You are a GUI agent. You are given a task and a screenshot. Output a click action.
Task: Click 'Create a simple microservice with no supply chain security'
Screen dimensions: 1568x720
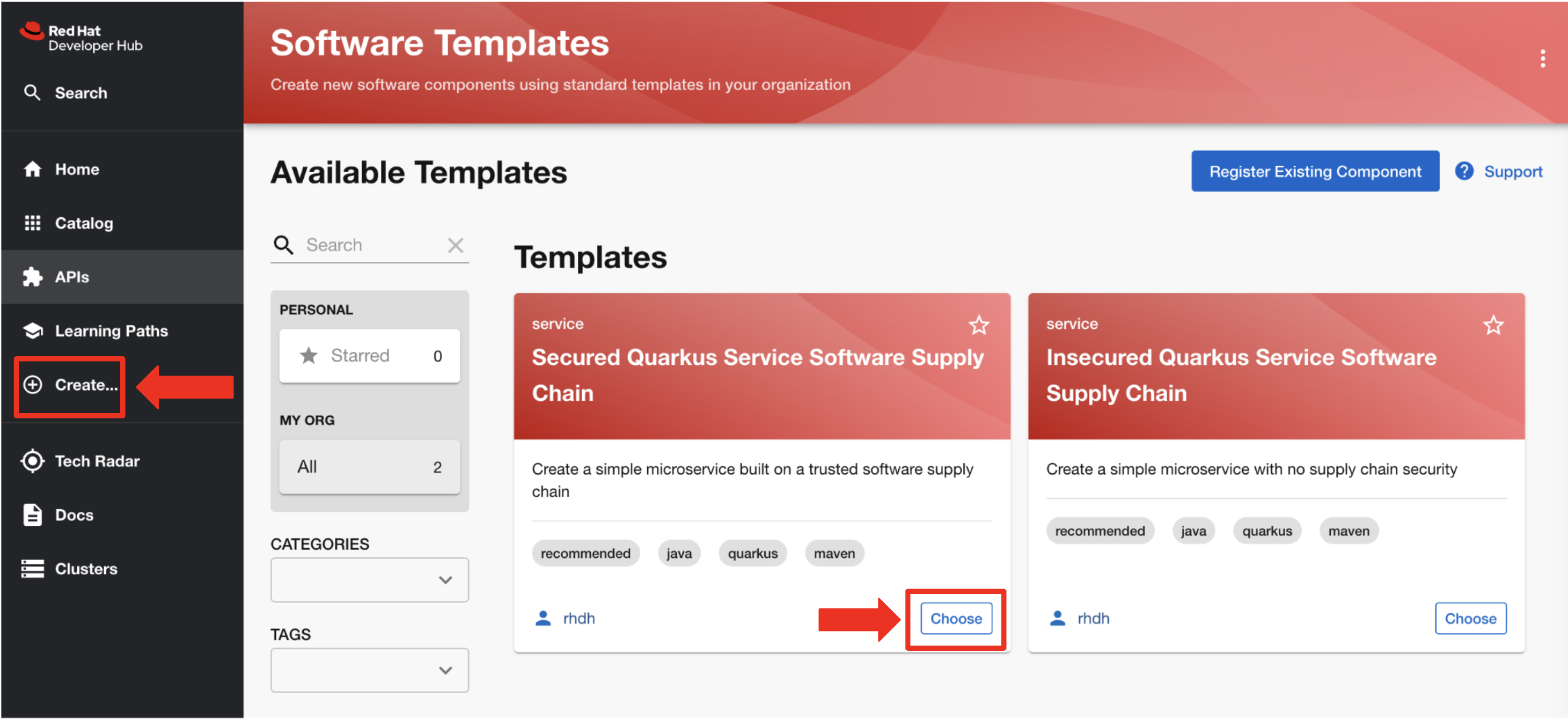click(x=1251, y=469)
